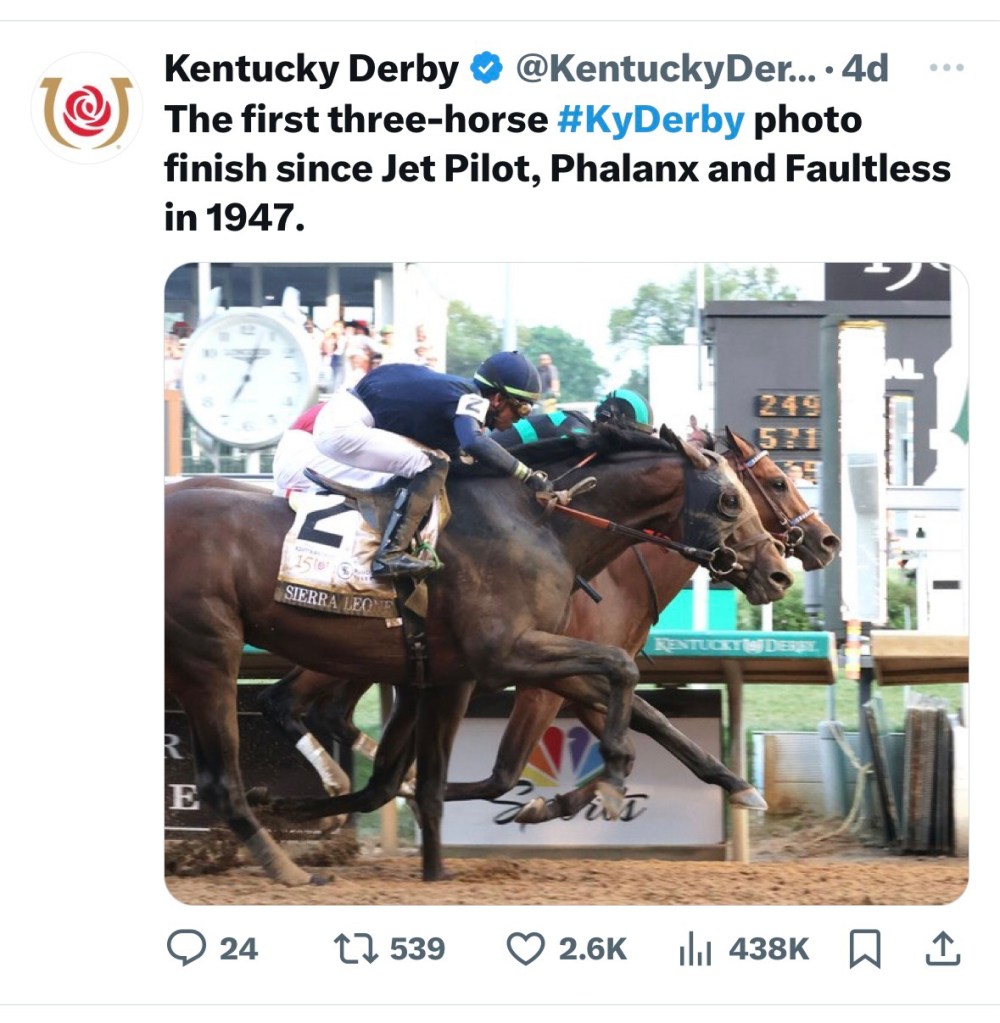Tap the share upload arrow icon

942,948
